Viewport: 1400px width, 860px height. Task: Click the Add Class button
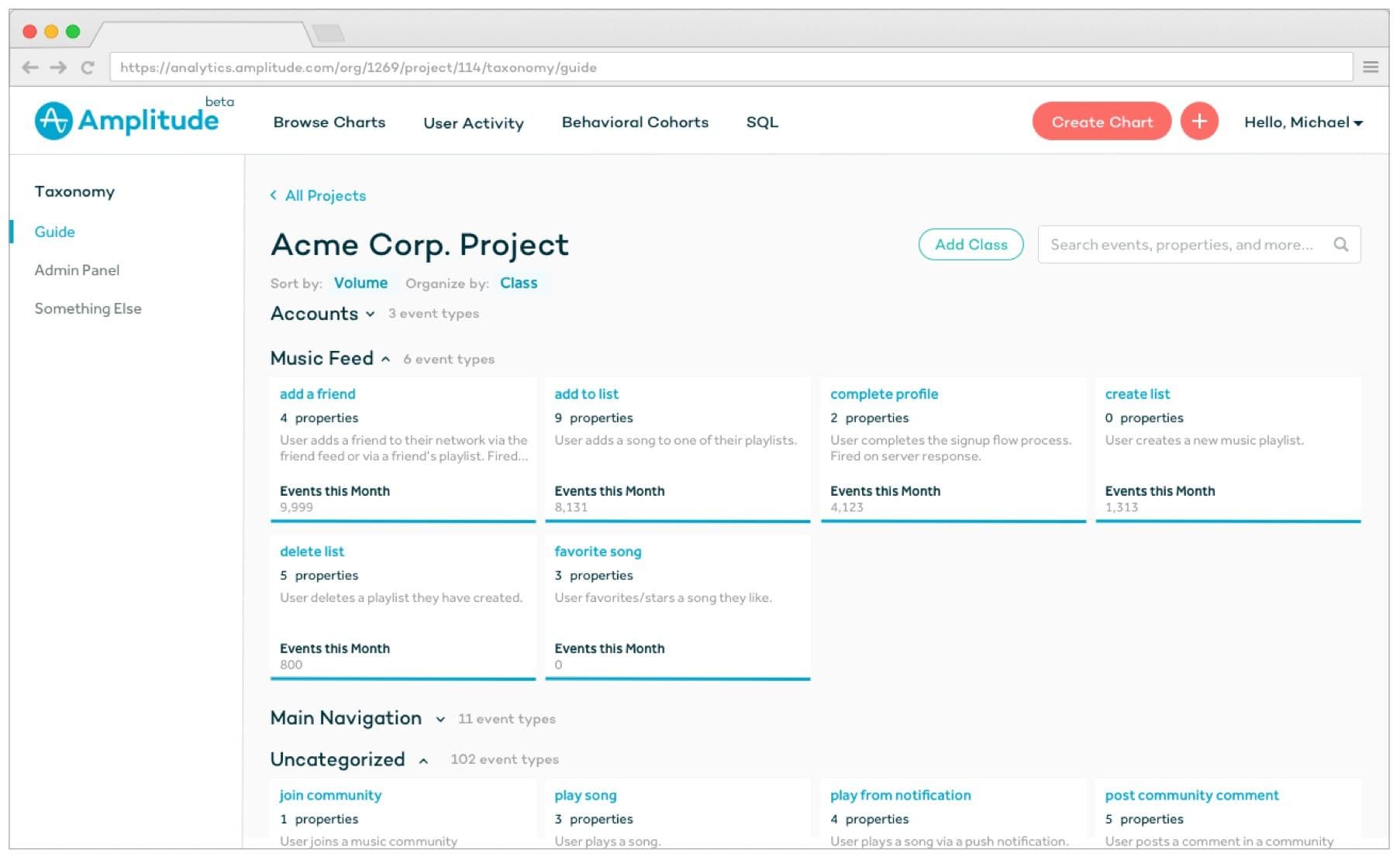point(970,245)
